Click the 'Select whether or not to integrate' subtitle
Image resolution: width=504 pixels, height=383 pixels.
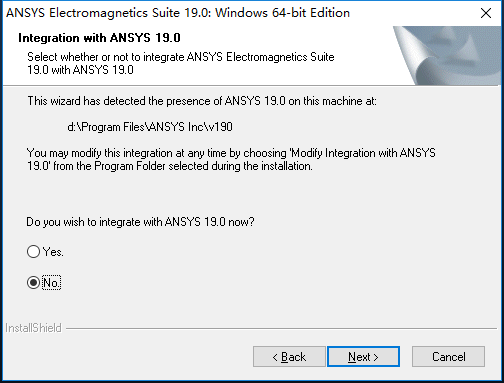181,57
